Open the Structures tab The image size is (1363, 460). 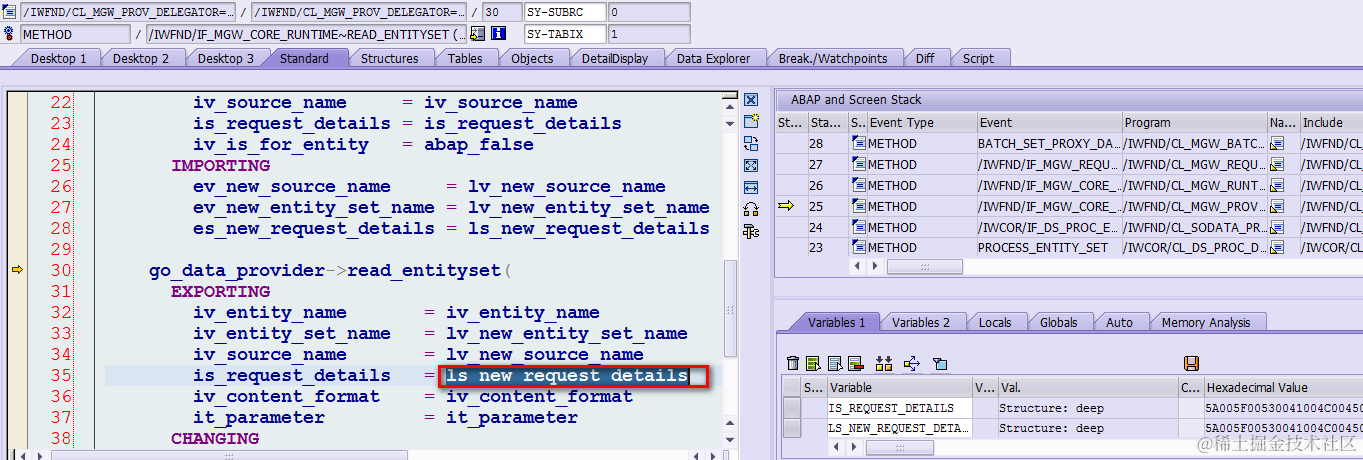pos(389,58)
